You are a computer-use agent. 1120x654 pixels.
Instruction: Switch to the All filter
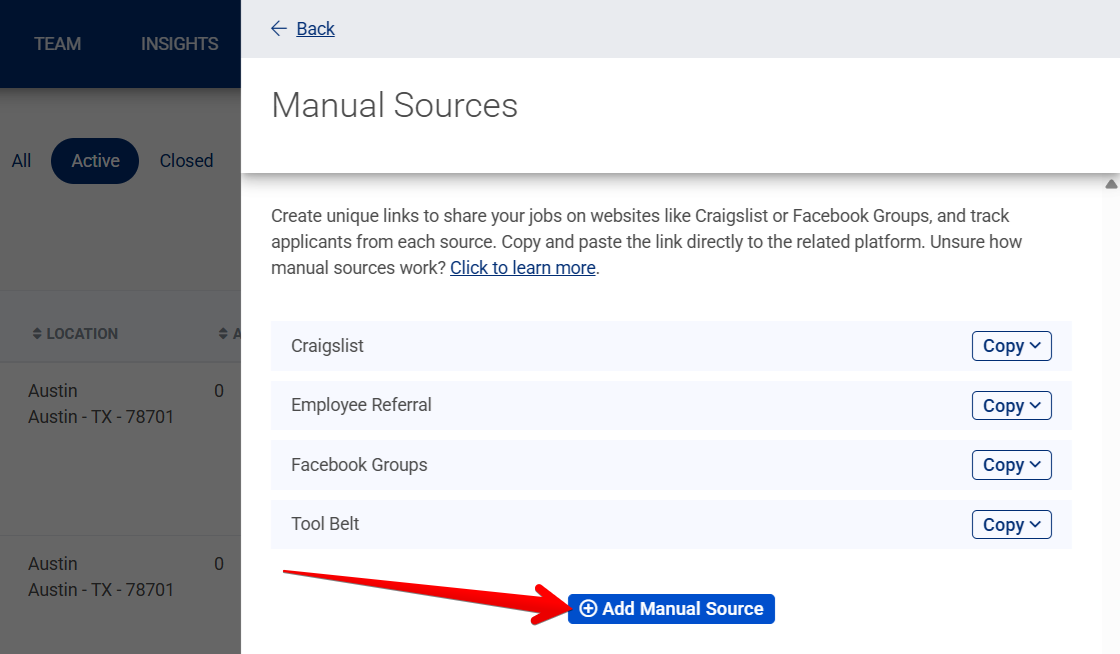click(x=20, y=160)
